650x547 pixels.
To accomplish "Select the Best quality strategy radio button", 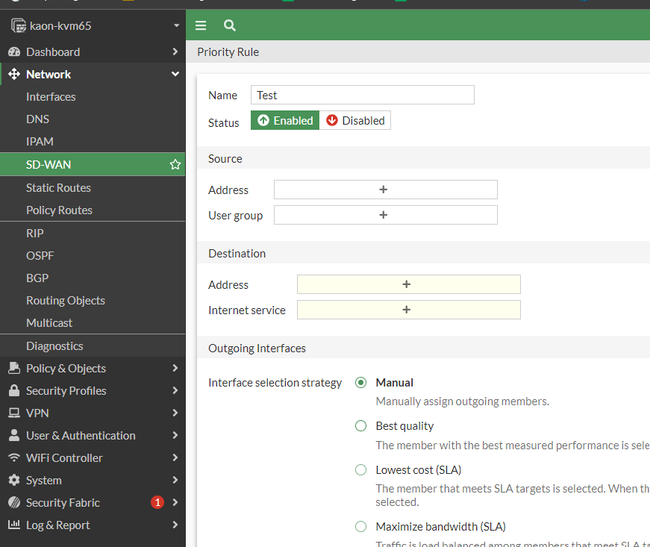I will [x=361, y=426].
